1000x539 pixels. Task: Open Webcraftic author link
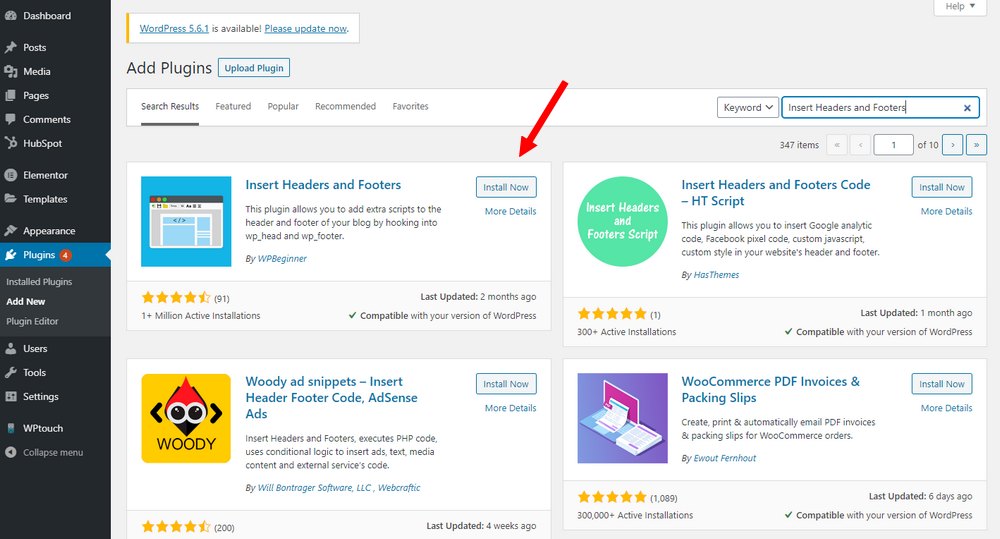[x=399, y=488]
